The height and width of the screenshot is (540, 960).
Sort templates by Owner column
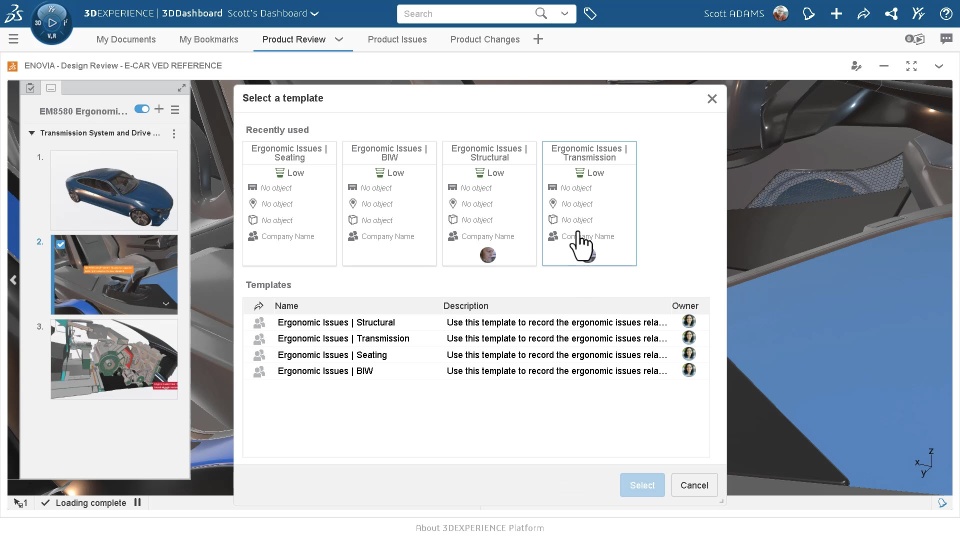685,306
